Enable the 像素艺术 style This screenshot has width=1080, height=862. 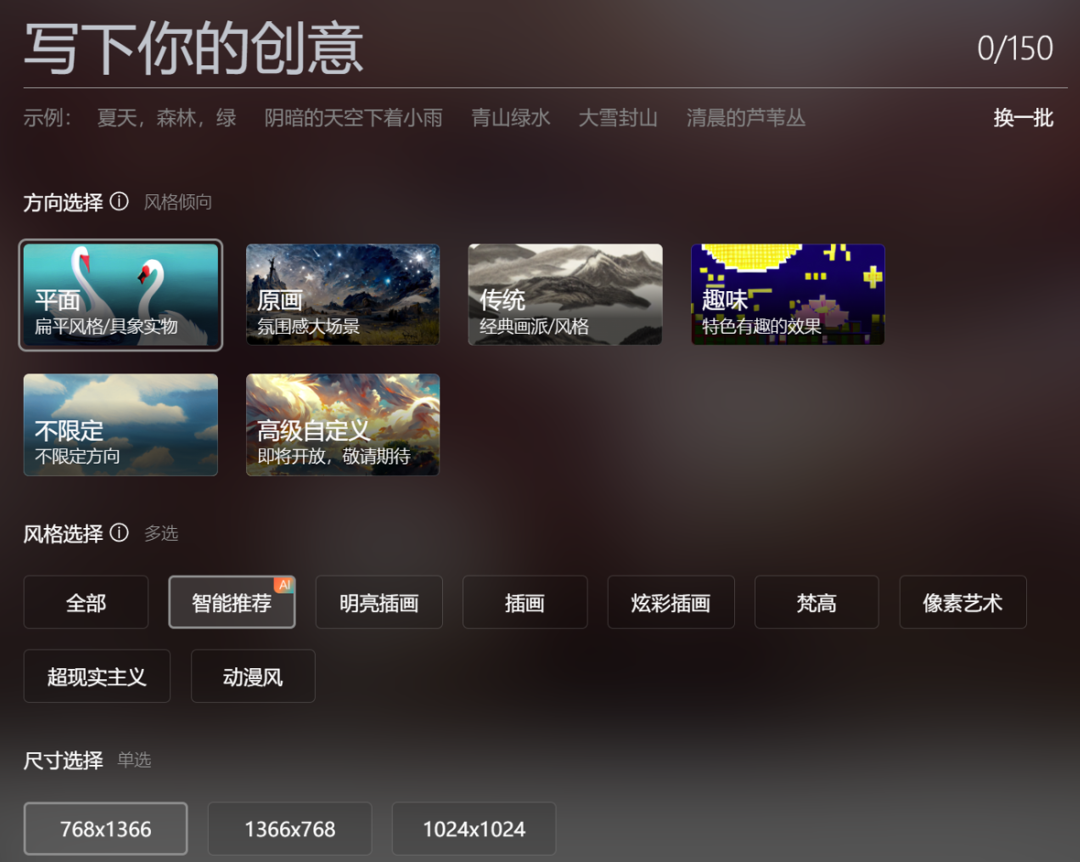(962, 602)
